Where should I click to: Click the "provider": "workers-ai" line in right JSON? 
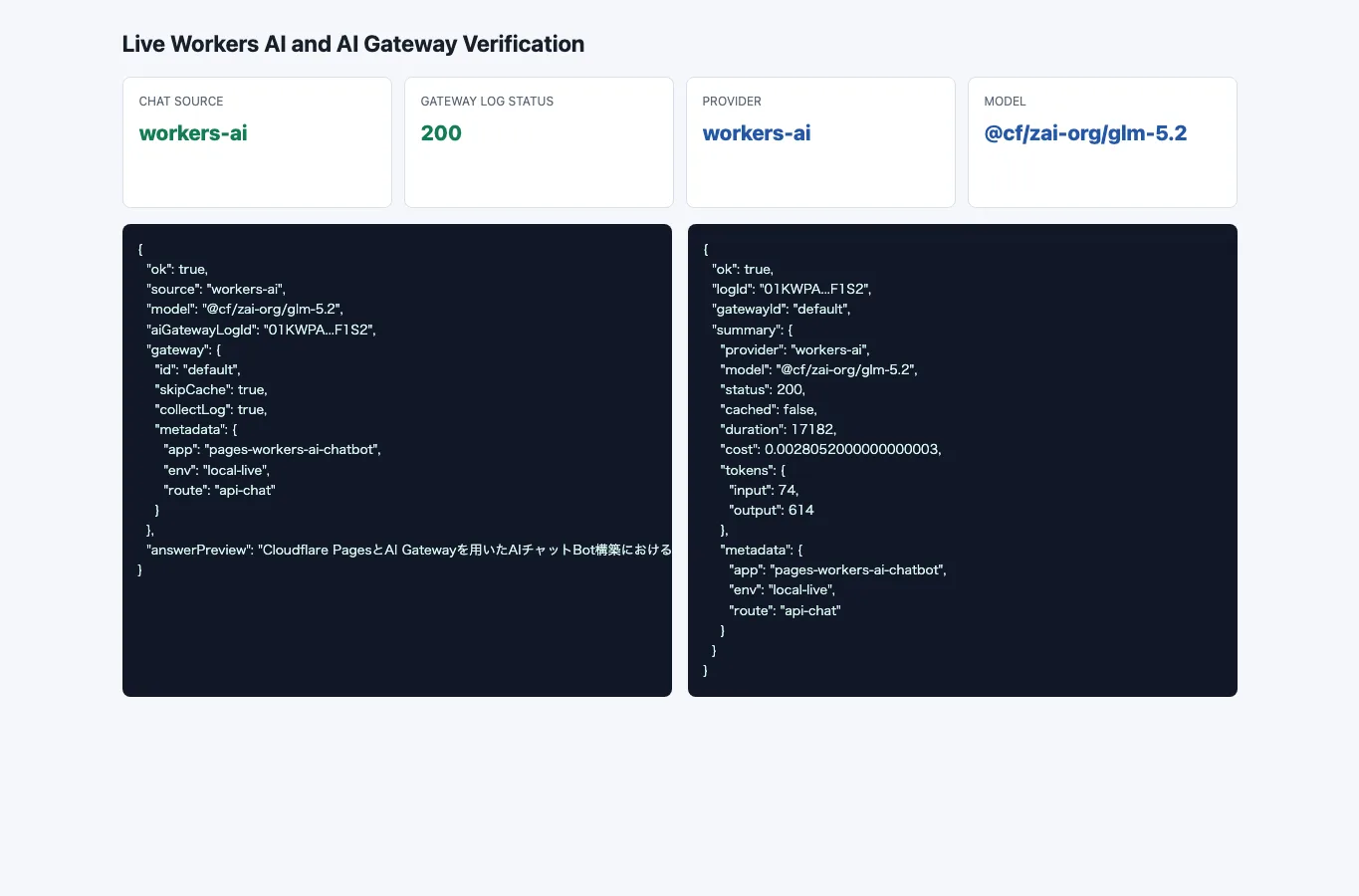click(794, 349)
